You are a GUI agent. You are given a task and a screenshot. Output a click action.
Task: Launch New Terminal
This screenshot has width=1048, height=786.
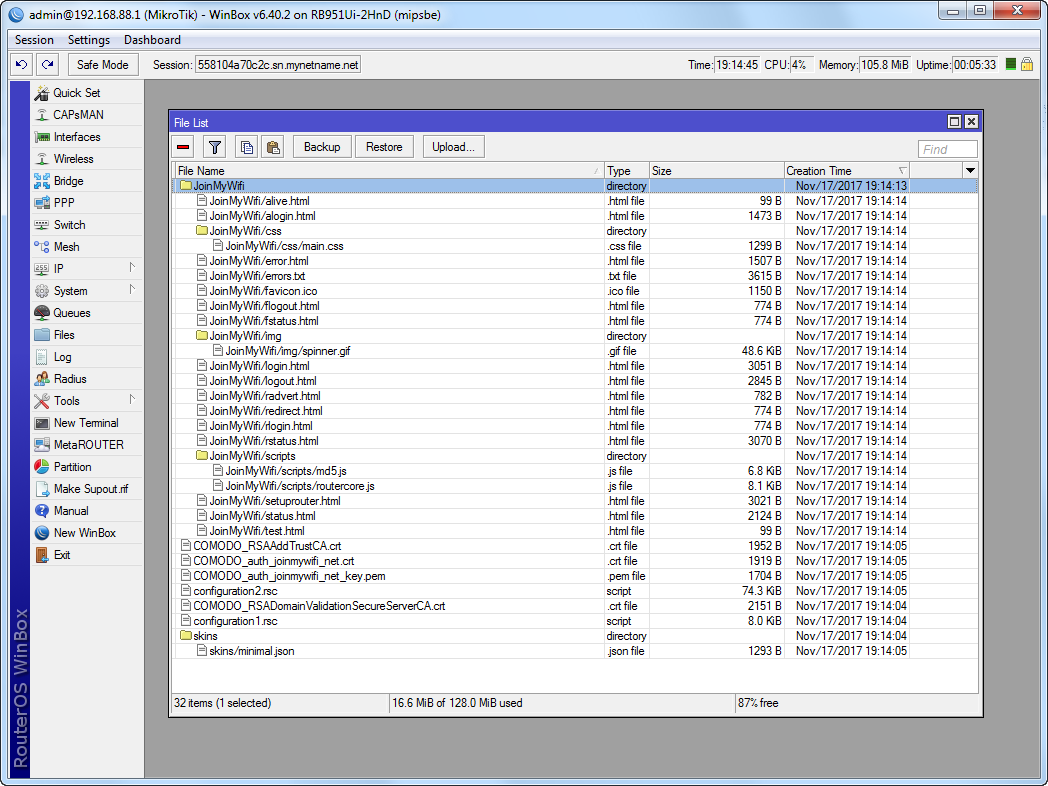[87, 423]
